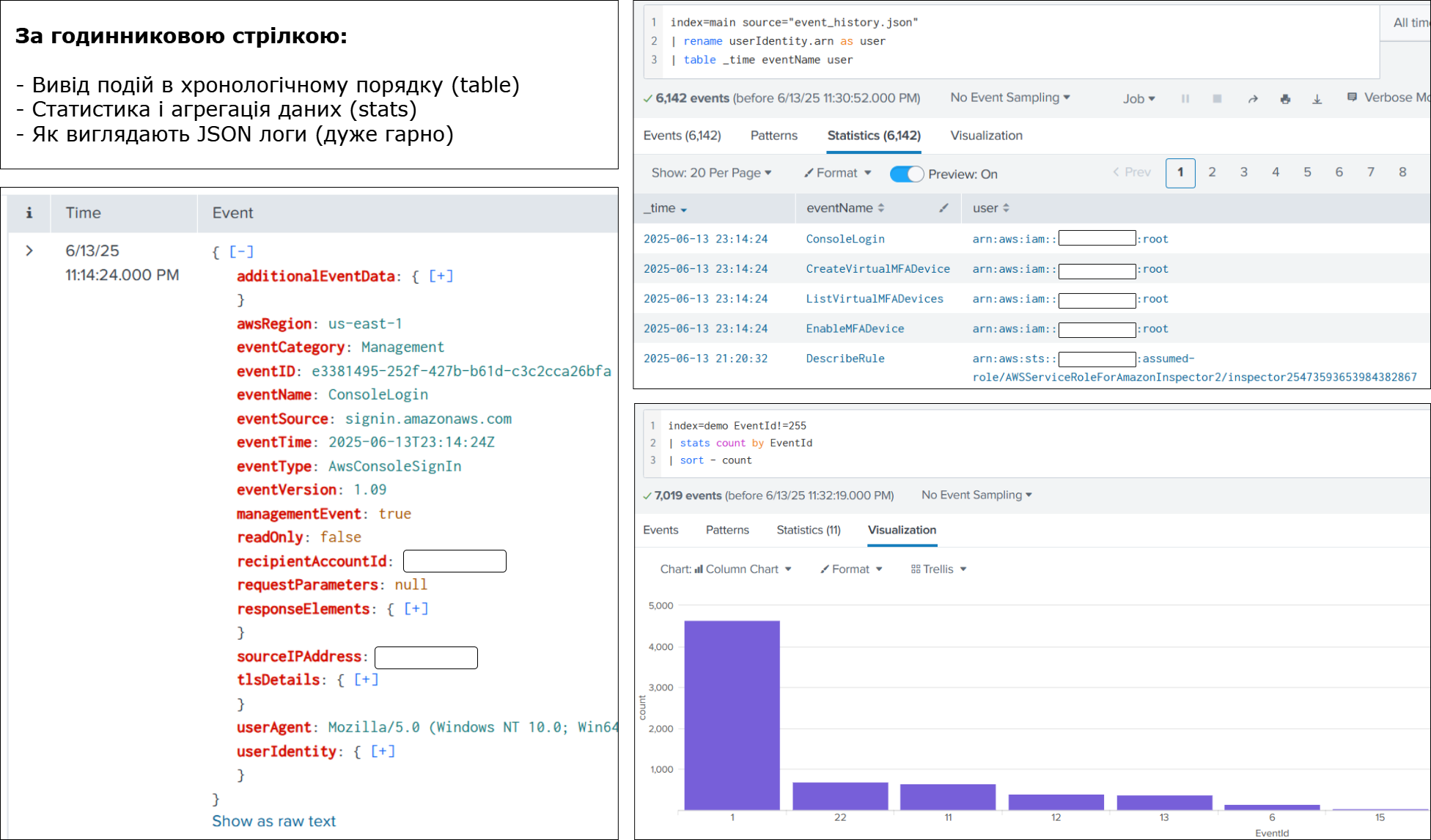This screenshot has height=840, width=1431.
Task: Open Patterns tab in bottom search
Action: coord(727,530)
